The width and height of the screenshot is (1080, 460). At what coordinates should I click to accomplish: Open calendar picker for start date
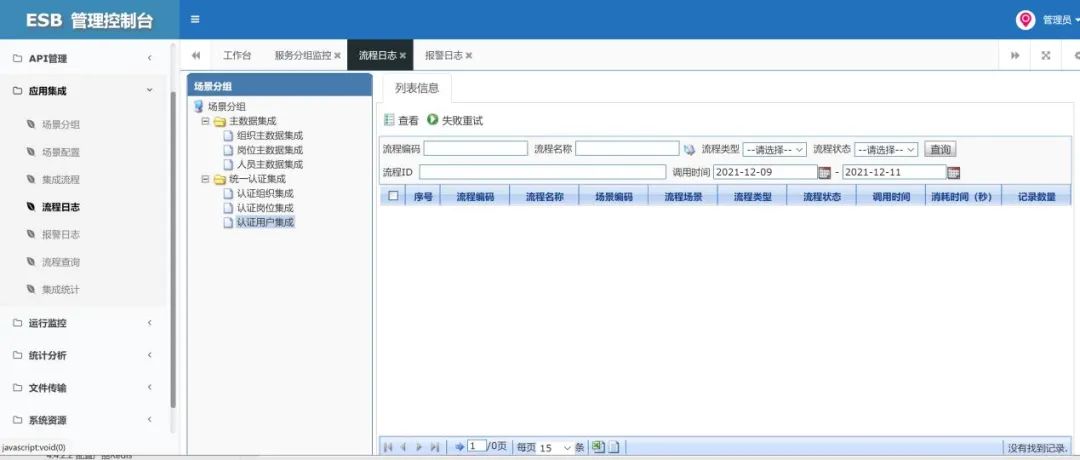[x=824, y=173]
